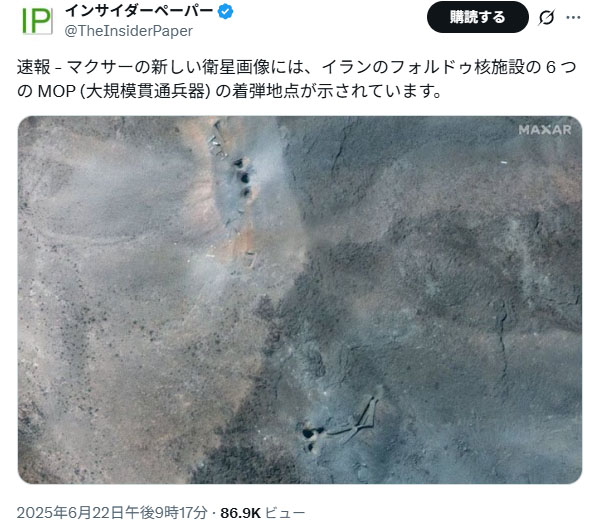Click the lower pair of craters in the image

(311, 439)
